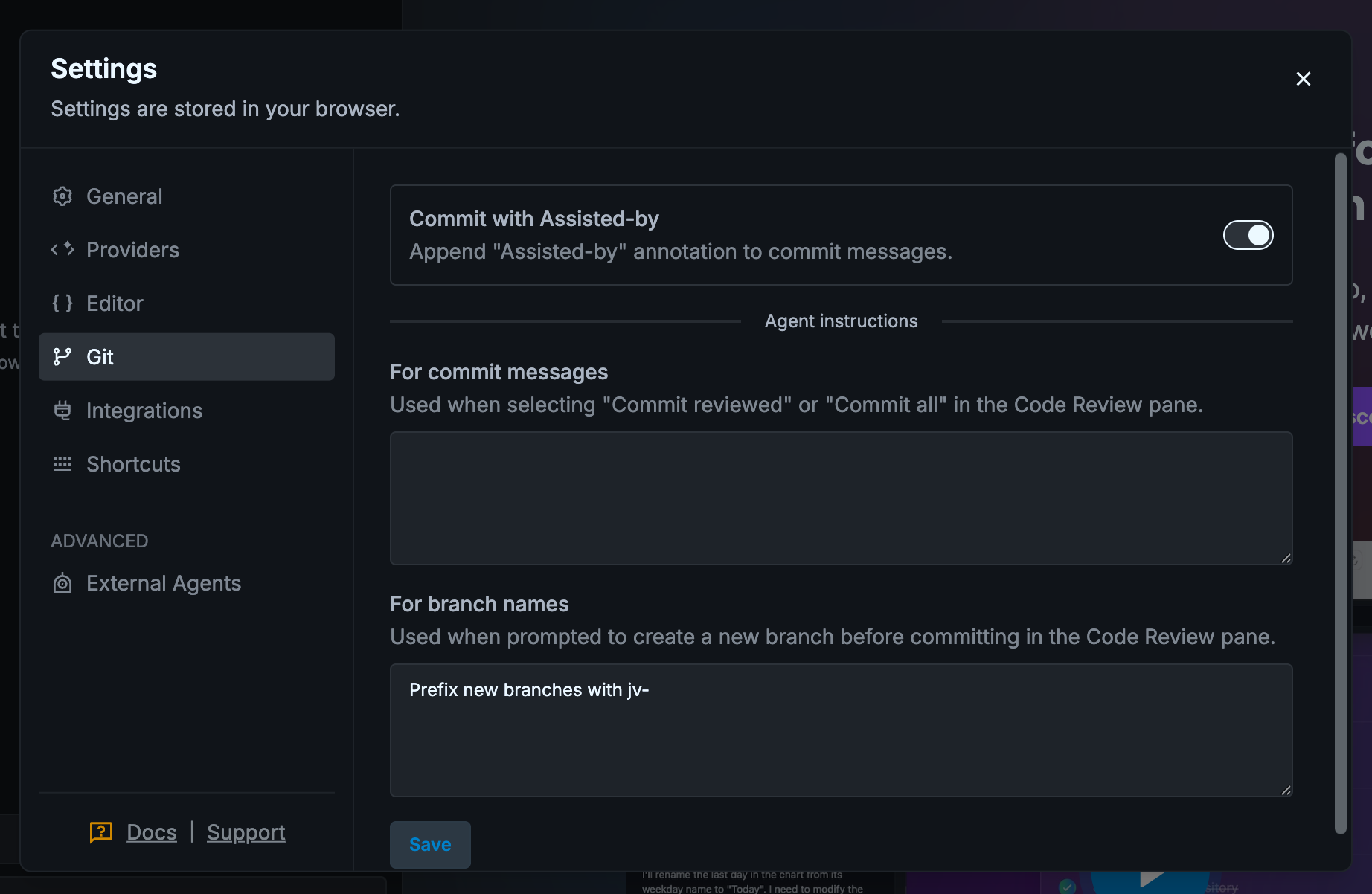Click the General gear icon

(62, 196)
